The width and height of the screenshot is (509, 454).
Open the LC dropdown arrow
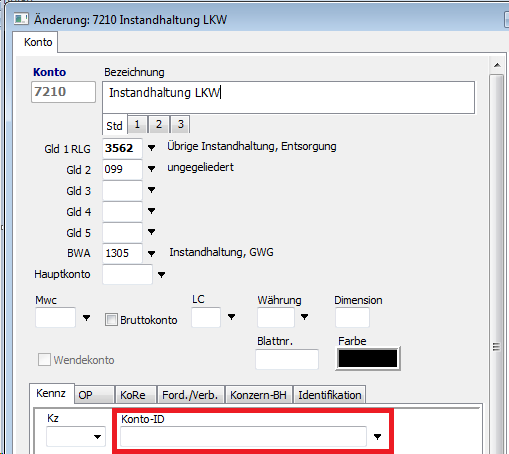tap(231, 317)
